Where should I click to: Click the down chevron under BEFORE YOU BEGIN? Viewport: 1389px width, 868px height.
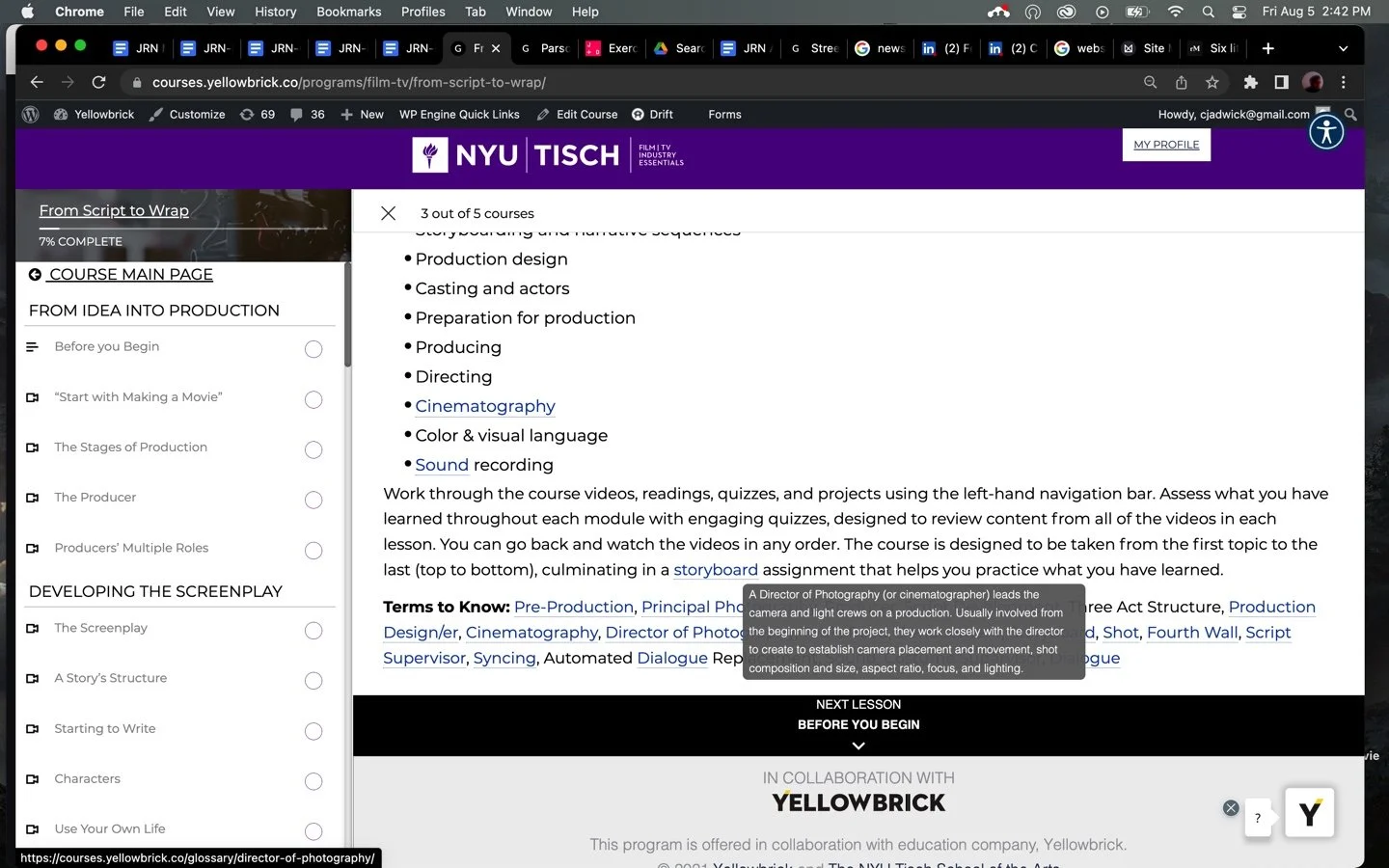858,746
